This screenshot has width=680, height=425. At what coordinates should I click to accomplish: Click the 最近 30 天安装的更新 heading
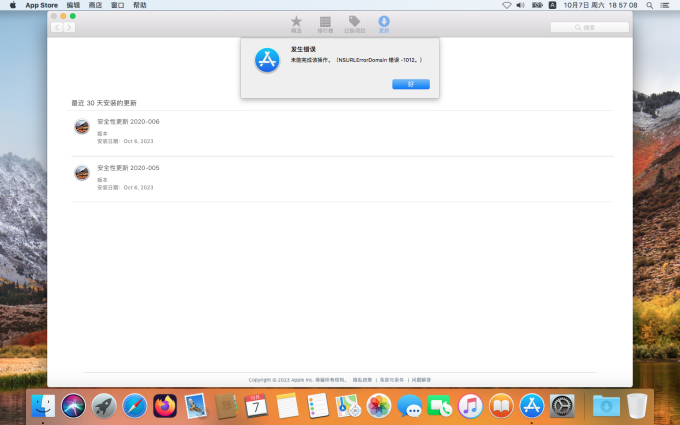104,103
